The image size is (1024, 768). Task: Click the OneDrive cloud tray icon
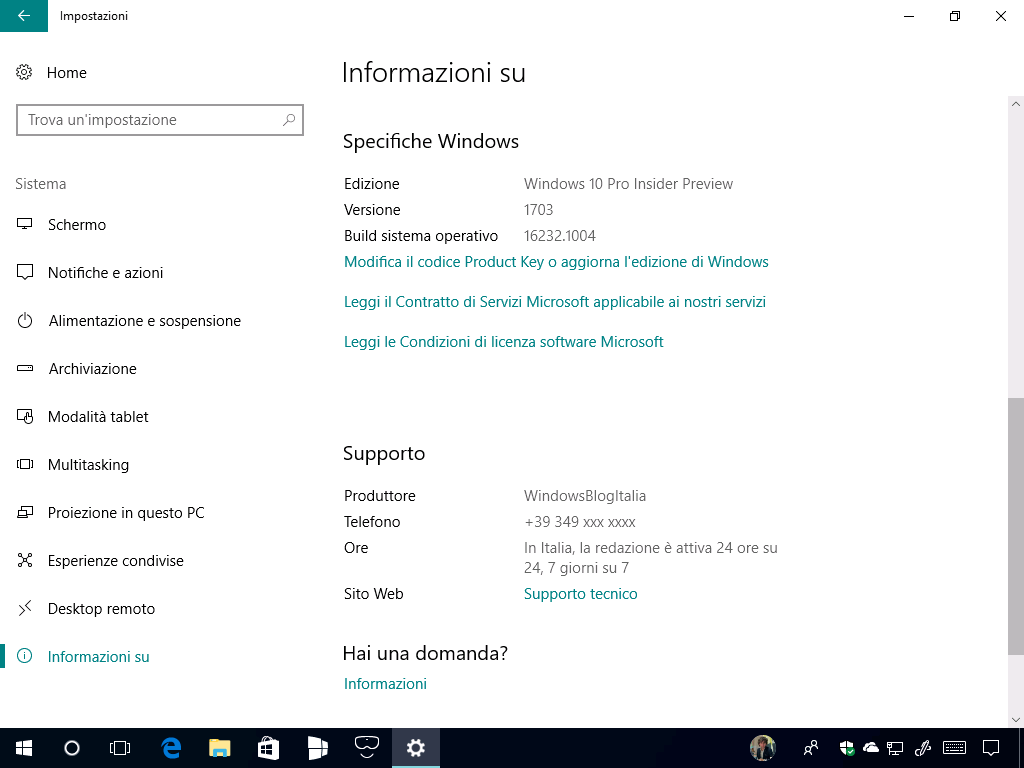click(871, 748)
